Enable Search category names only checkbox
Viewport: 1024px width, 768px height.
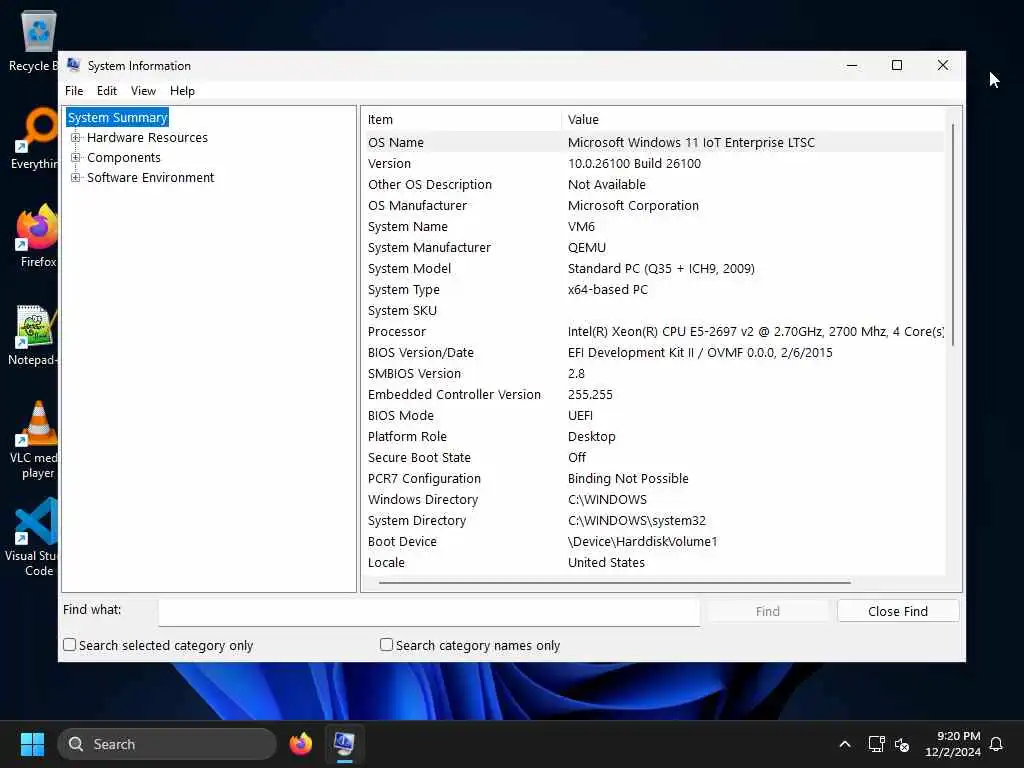tap(386, 645)
